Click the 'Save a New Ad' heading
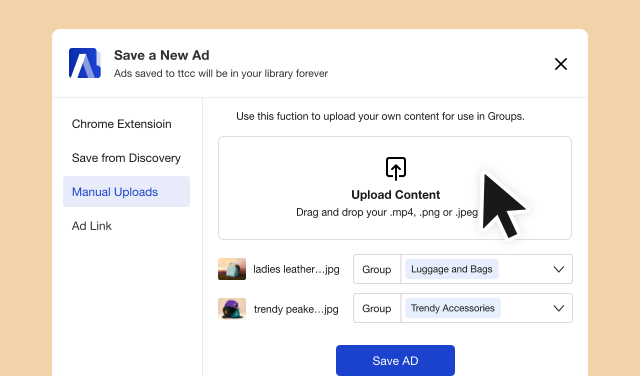This screenshot has width=640, height=376. [162, 55]
